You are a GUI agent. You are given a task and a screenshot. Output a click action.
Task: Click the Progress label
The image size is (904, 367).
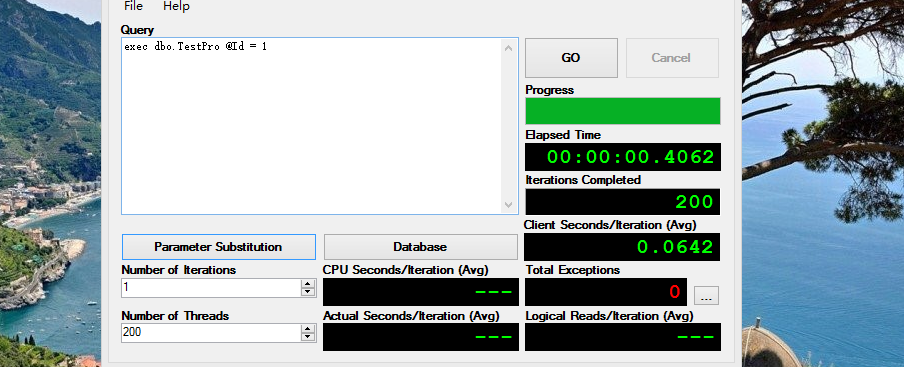(x=549, y=90)
